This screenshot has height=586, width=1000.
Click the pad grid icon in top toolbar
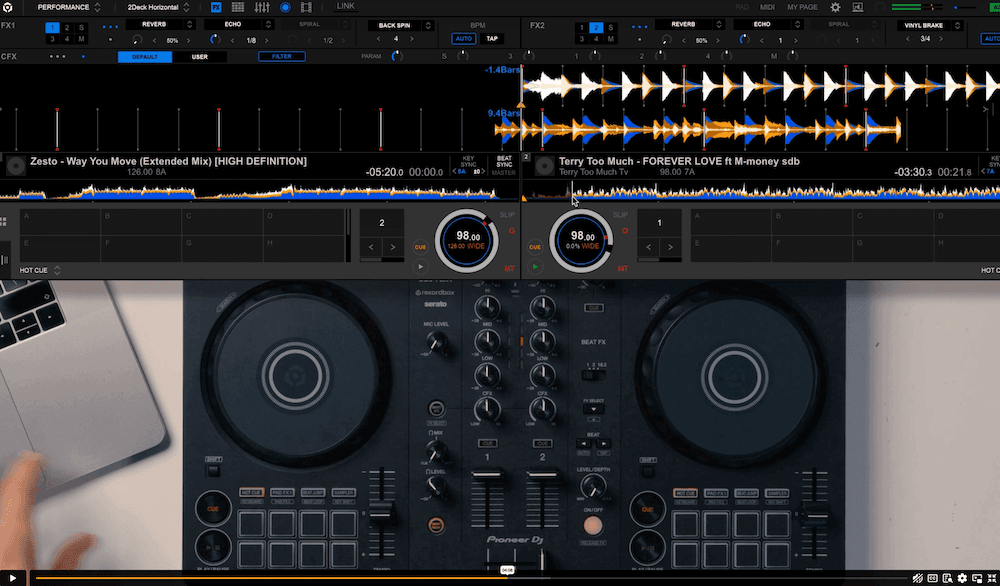point(239,7)
